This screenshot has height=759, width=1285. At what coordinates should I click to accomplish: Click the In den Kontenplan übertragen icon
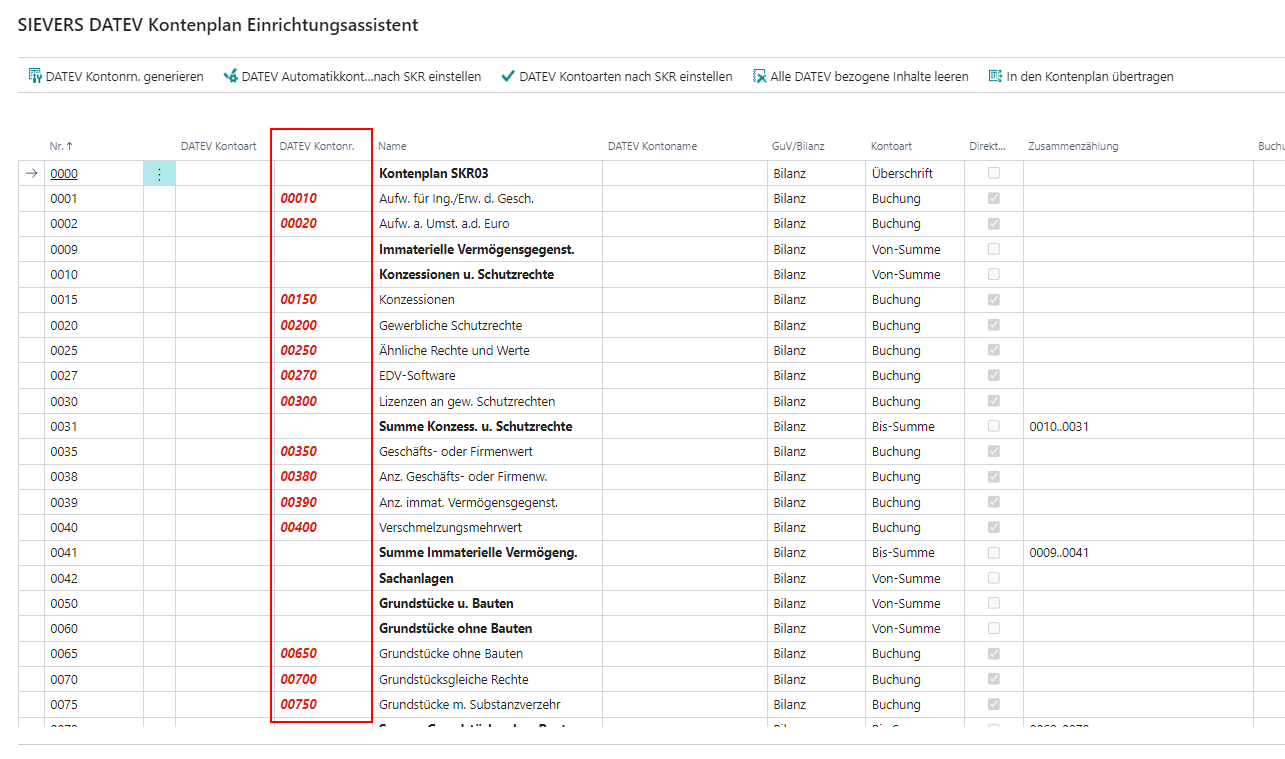pos(995,76)
